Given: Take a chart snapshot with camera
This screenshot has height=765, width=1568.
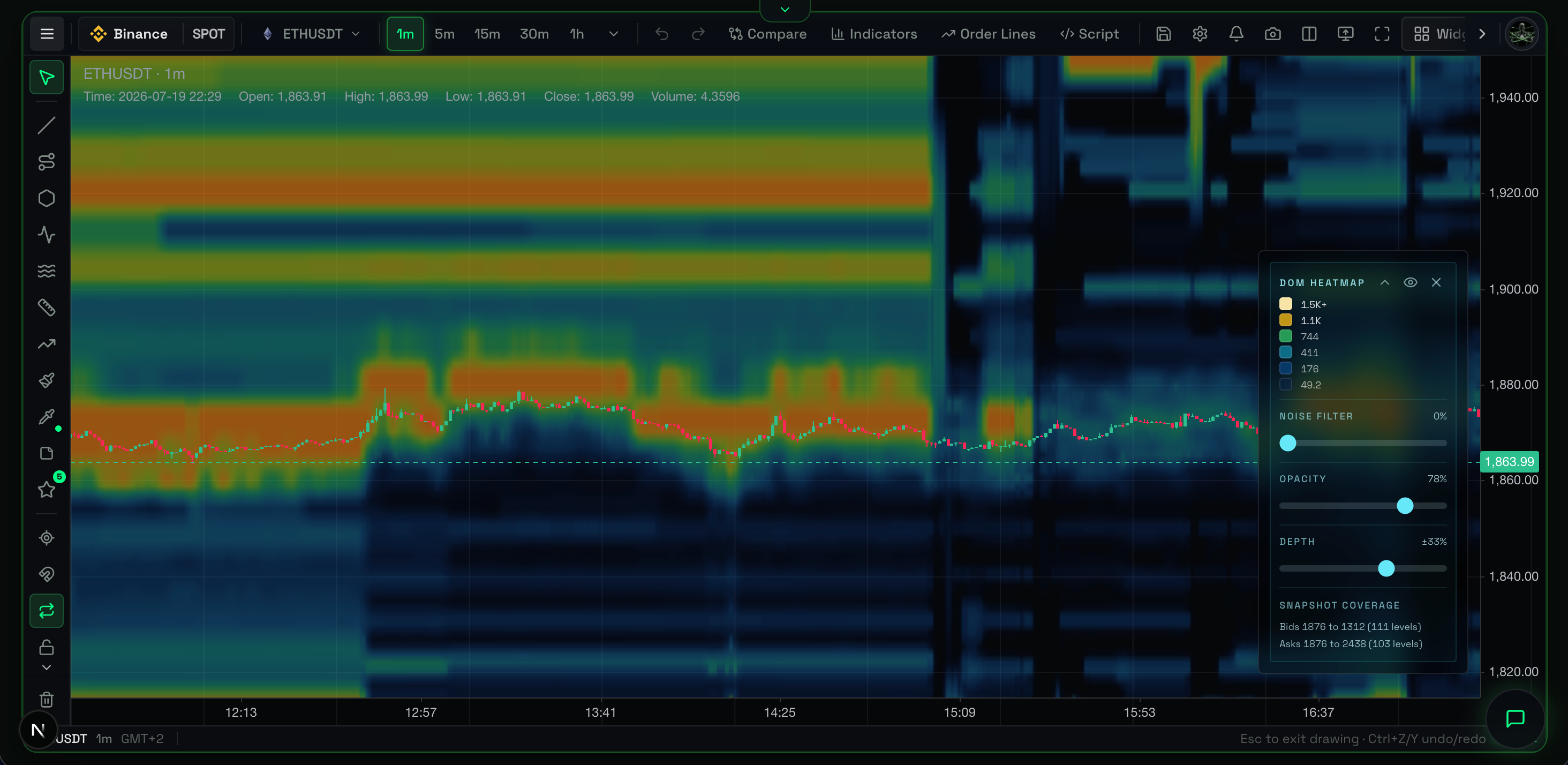Looking at the screenshot, I should tap(1273, 34).
